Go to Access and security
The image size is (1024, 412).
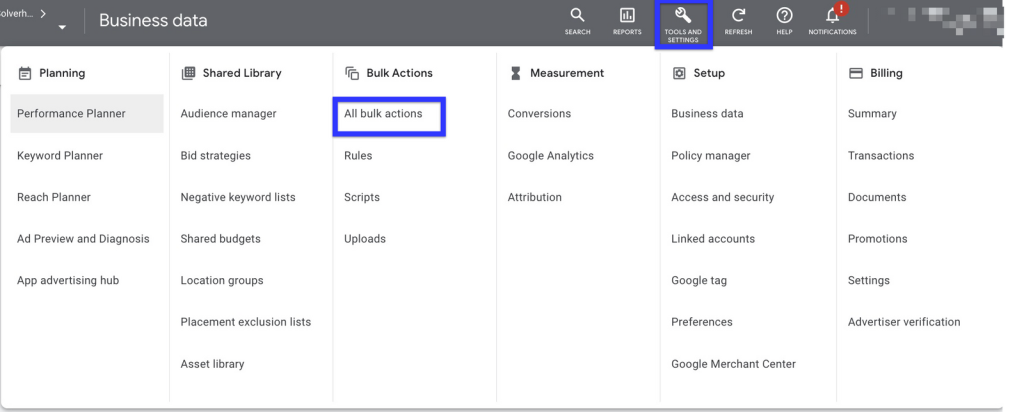pos(723,197)
